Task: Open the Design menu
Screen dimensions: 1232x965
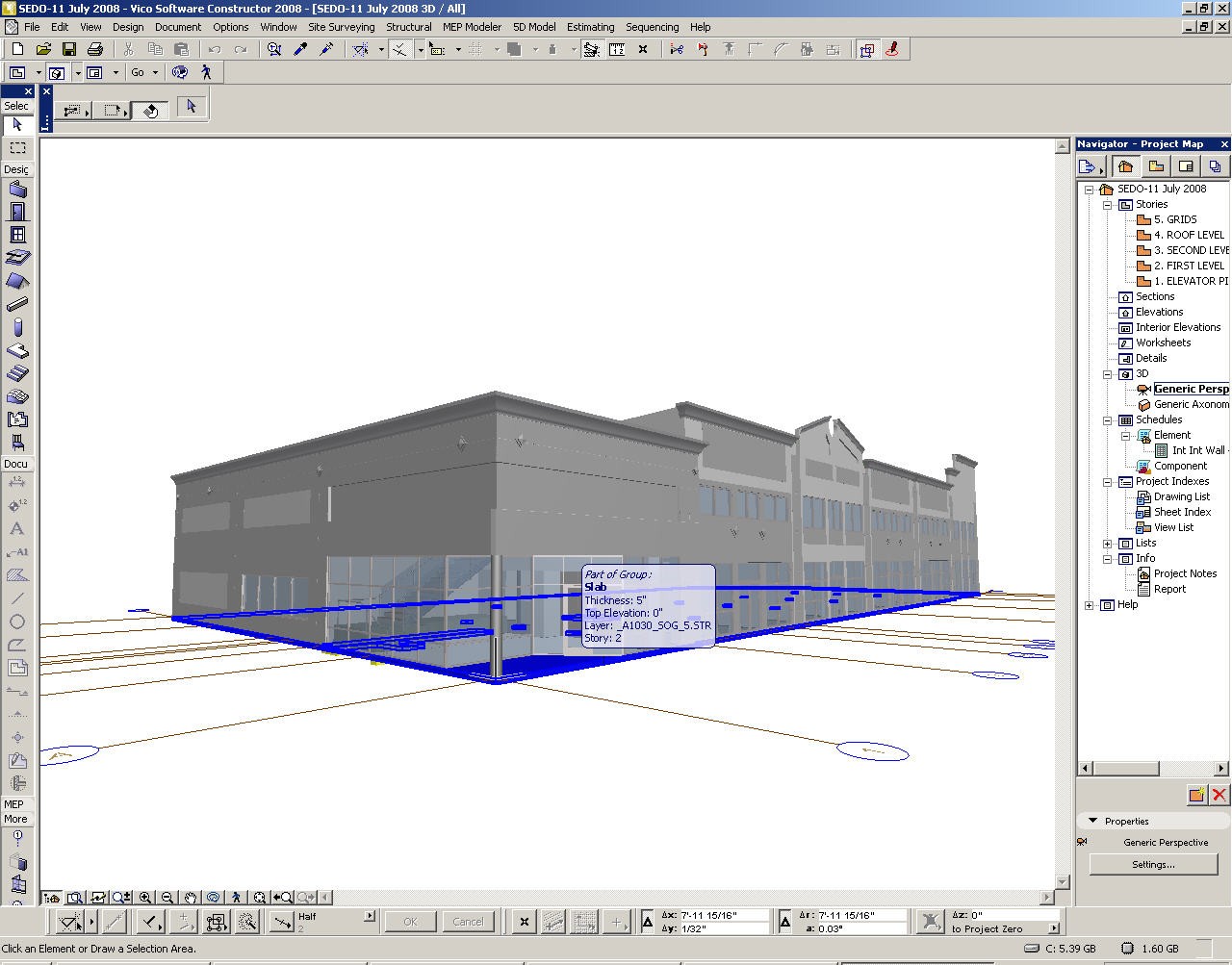Action: click(x=128, y=27)
